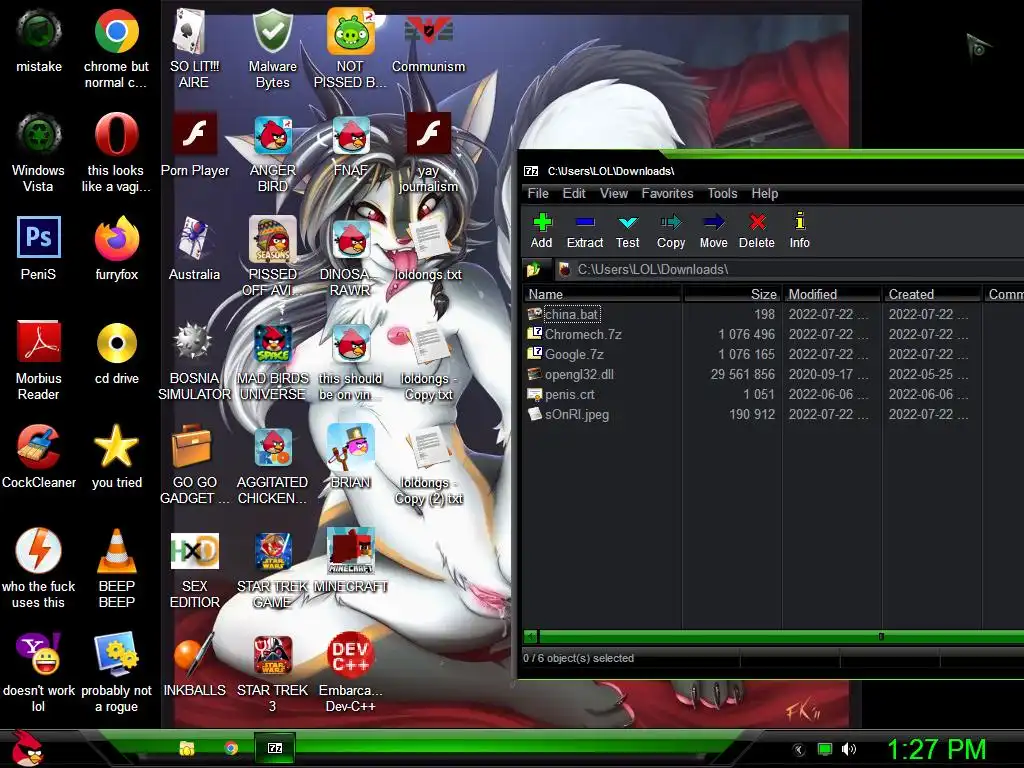Select the sOnRl.jpeg file row
1024x768 pixels.
pyautogui.click(x=773, y=414)
